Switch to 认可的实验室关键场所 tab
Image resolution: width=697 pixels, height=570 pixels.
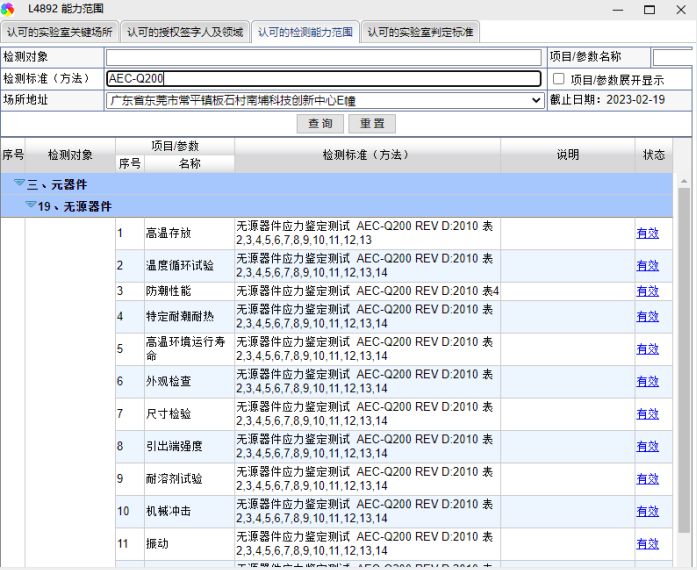[x=61, y=32]
